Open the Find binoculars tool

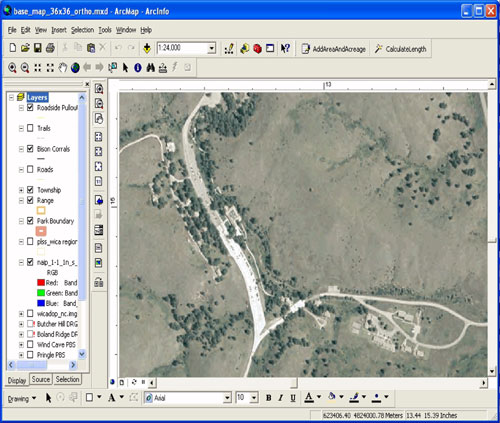coord(150,68)
